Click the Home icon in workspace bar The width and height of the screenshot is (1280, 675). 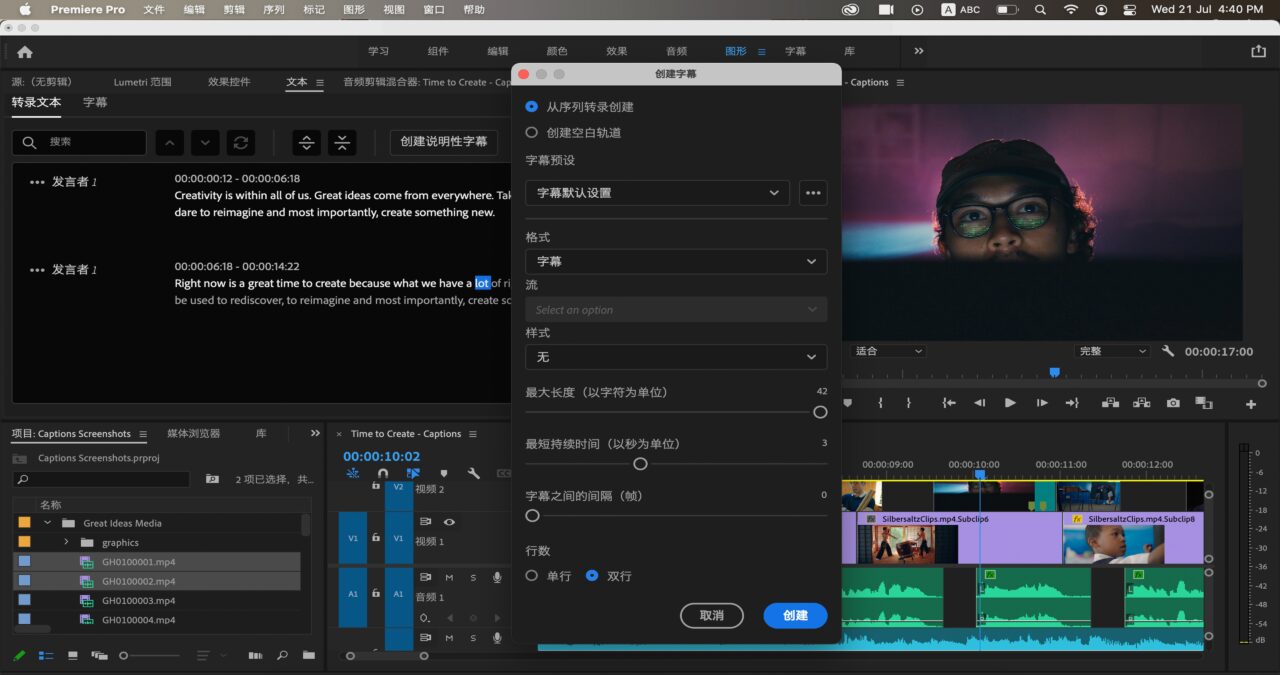pyautogui.click(x=25, y=52)
